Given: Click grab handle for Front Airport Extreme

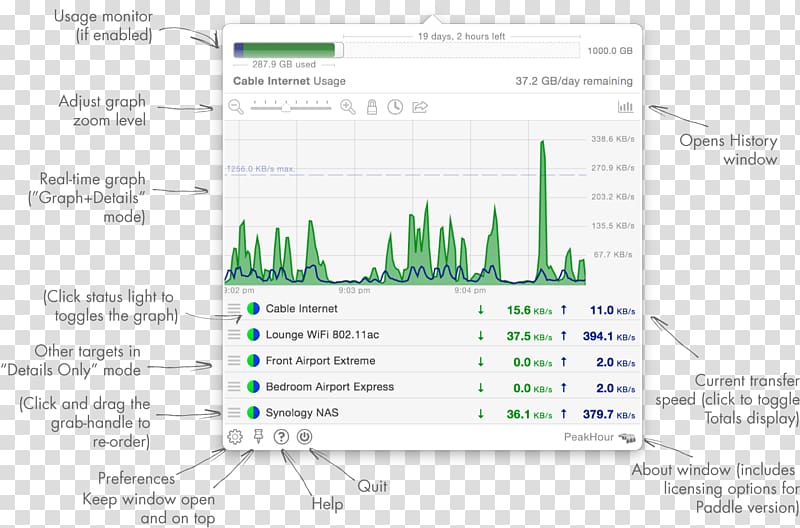Looking at the screenshot, I should tap(235, 361).
